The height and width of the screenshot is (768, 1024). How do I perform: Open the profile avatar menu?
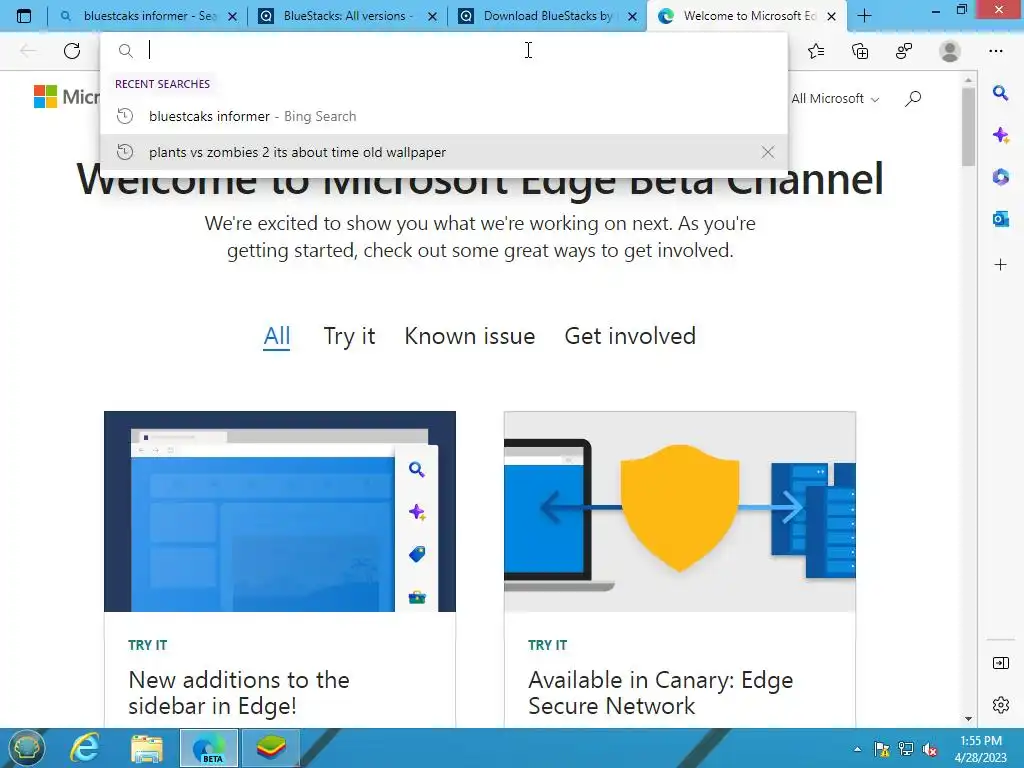point(950,51)
